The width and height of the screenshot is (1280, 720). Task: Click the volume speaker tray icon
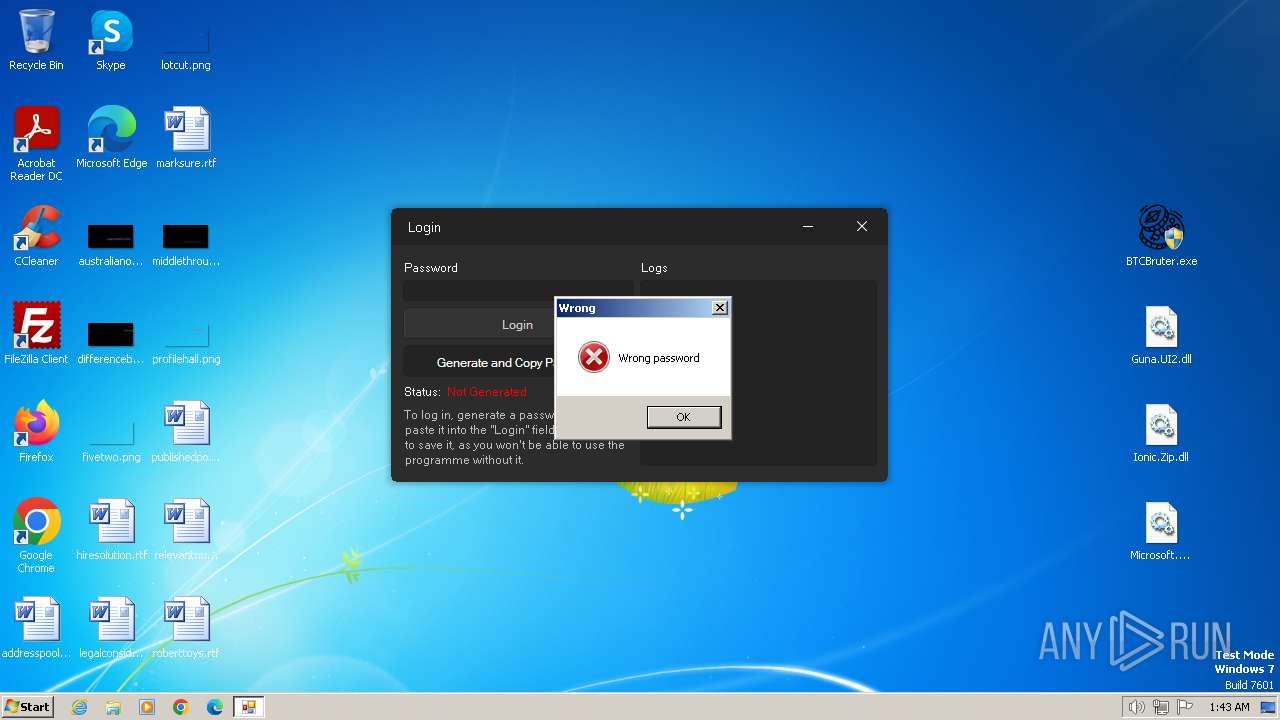tap(1136, 707)
